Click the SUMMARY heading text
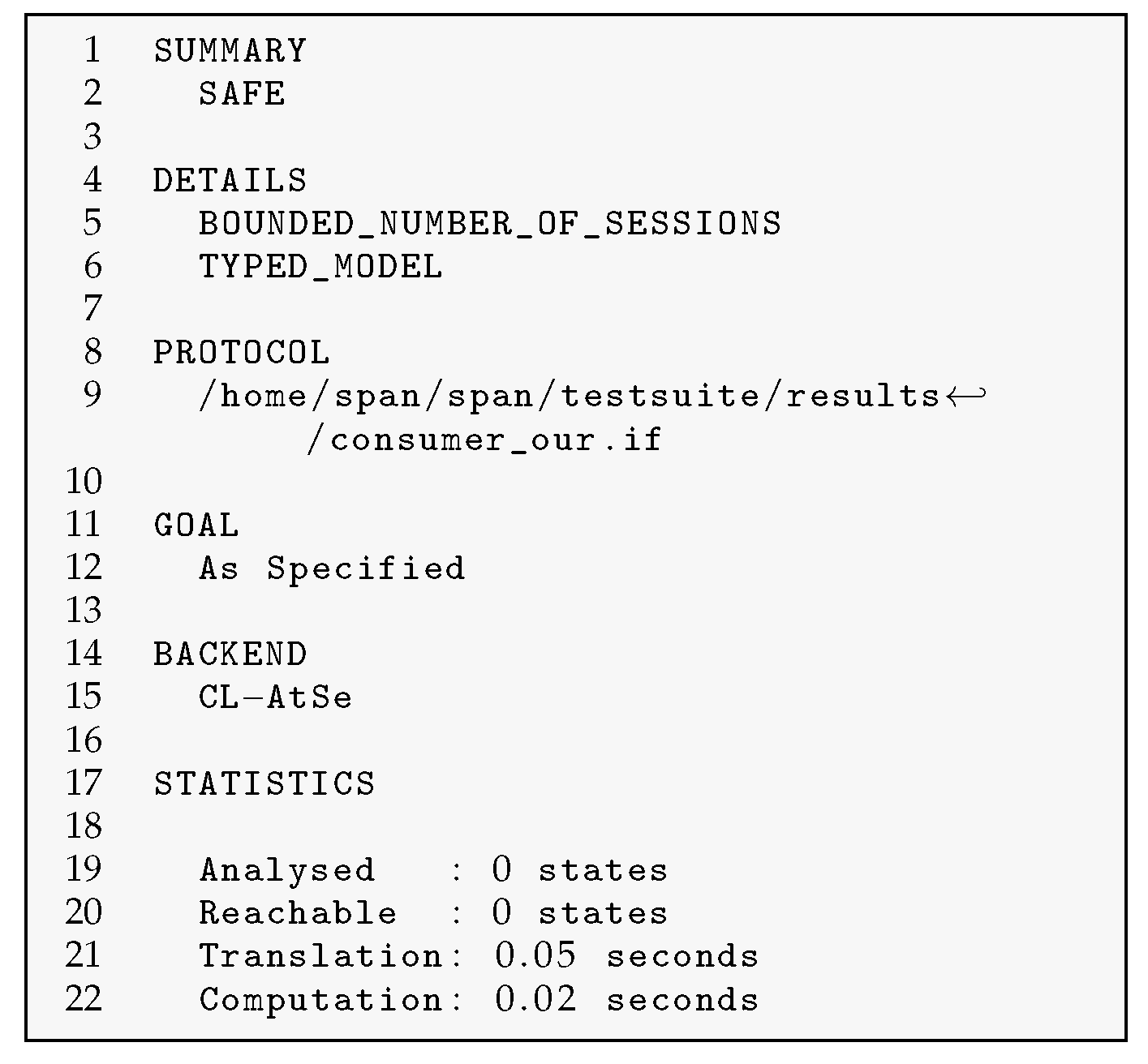 point(230,51)
